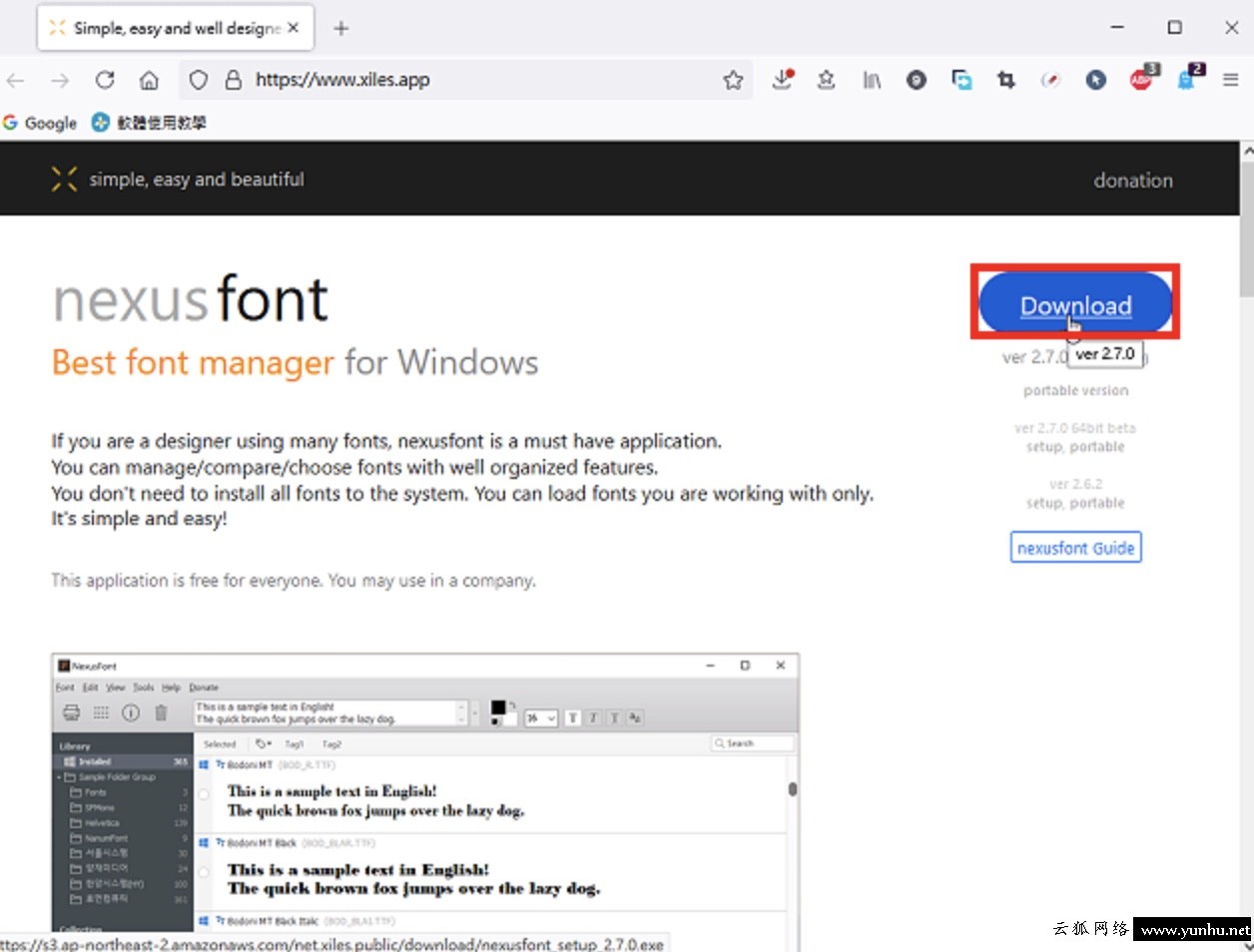Open the Adblock Plus extension icon

pyautogui.click(x=1142, y=78)
